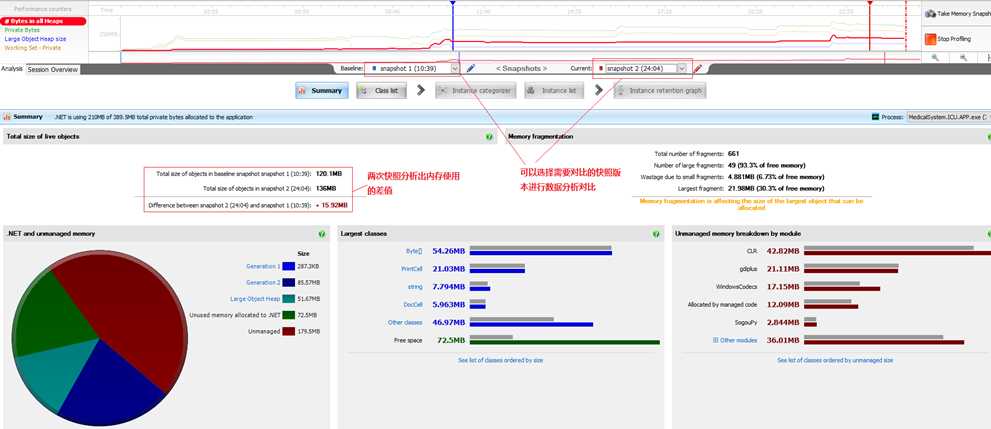Click the Summary chart icon in the blue header bar
Image resolution: width=991 pixels, height=429 pixels.
(7, 117)
